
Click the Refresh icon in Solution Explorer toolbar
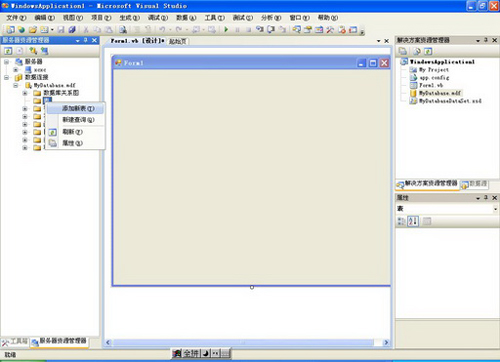[428, 51]
